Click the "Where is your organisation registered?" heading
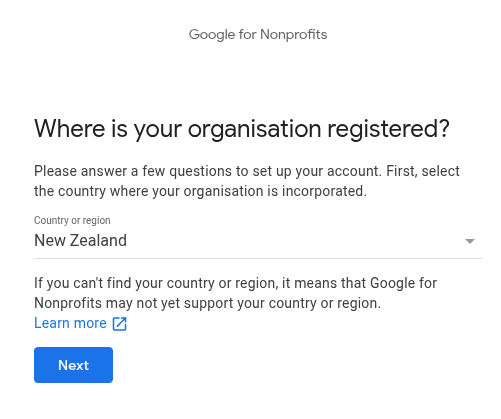501x419 pixels. coord(242,129)
